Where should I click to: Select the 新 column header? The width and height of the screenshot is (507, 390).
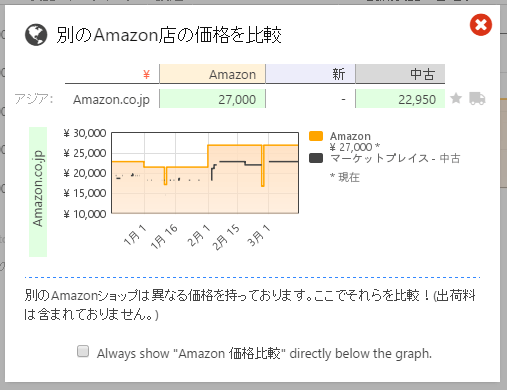click(x=310, y=74)
